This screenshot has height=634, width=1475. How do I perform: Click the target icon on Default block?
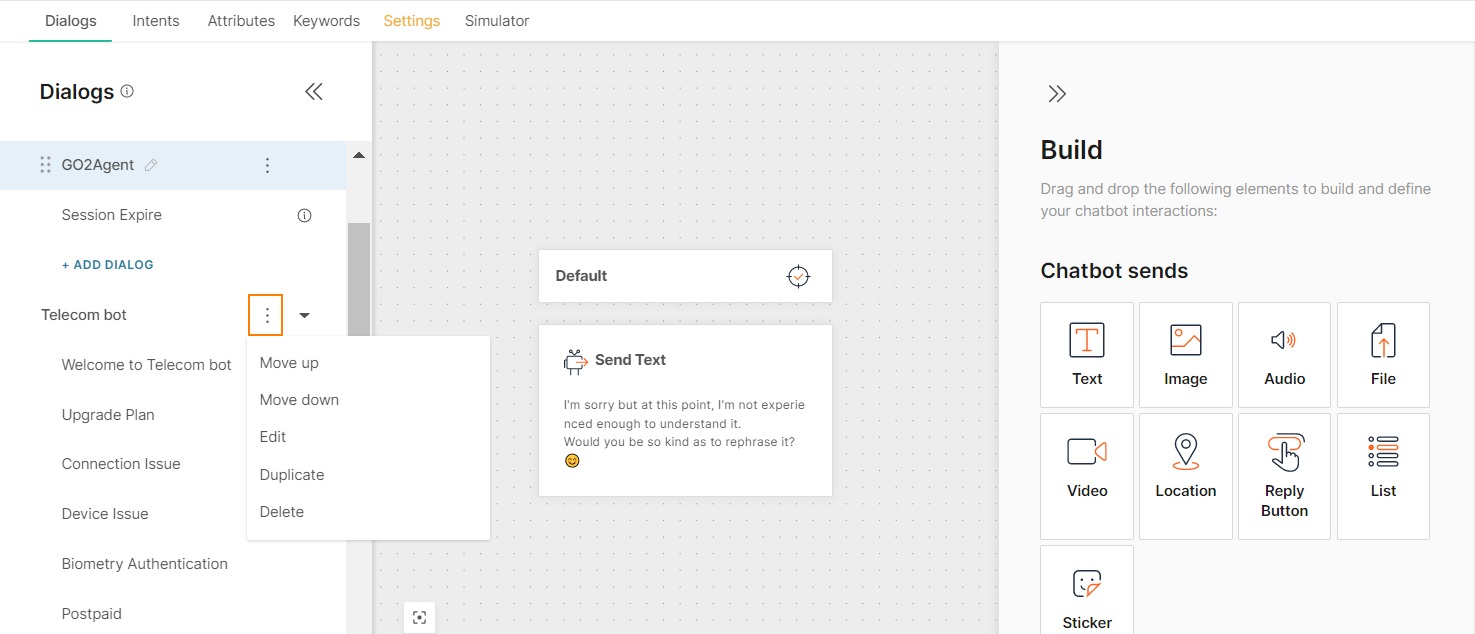(798, 276)
